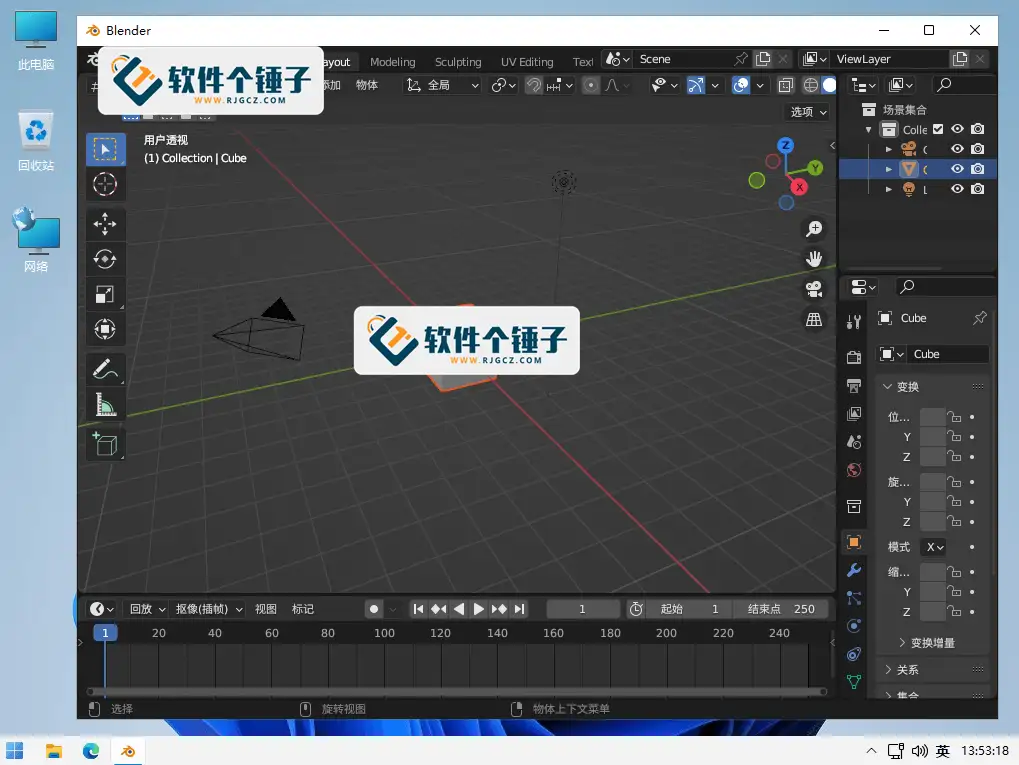Hide the selected Cube eye icon
Image resolution: width=1019 pixels, height=765 pixels.
click(957, 169)
